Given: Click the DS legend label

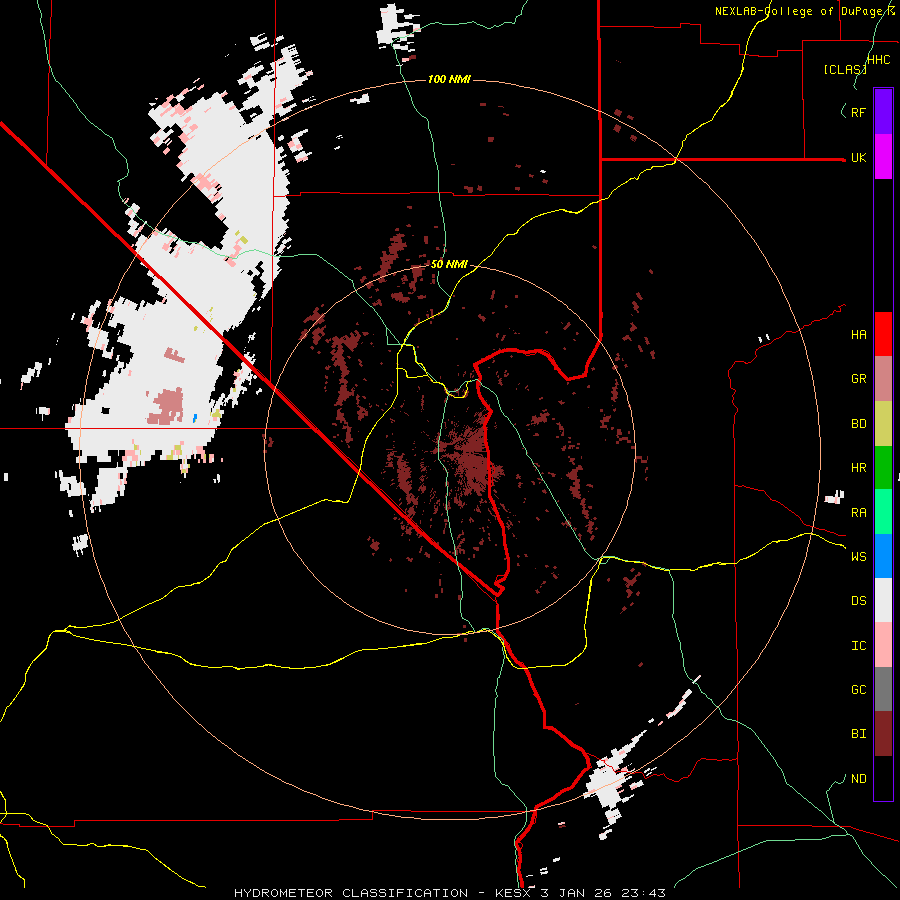Looking at the screenshot, I should click(x=859, y=601).
